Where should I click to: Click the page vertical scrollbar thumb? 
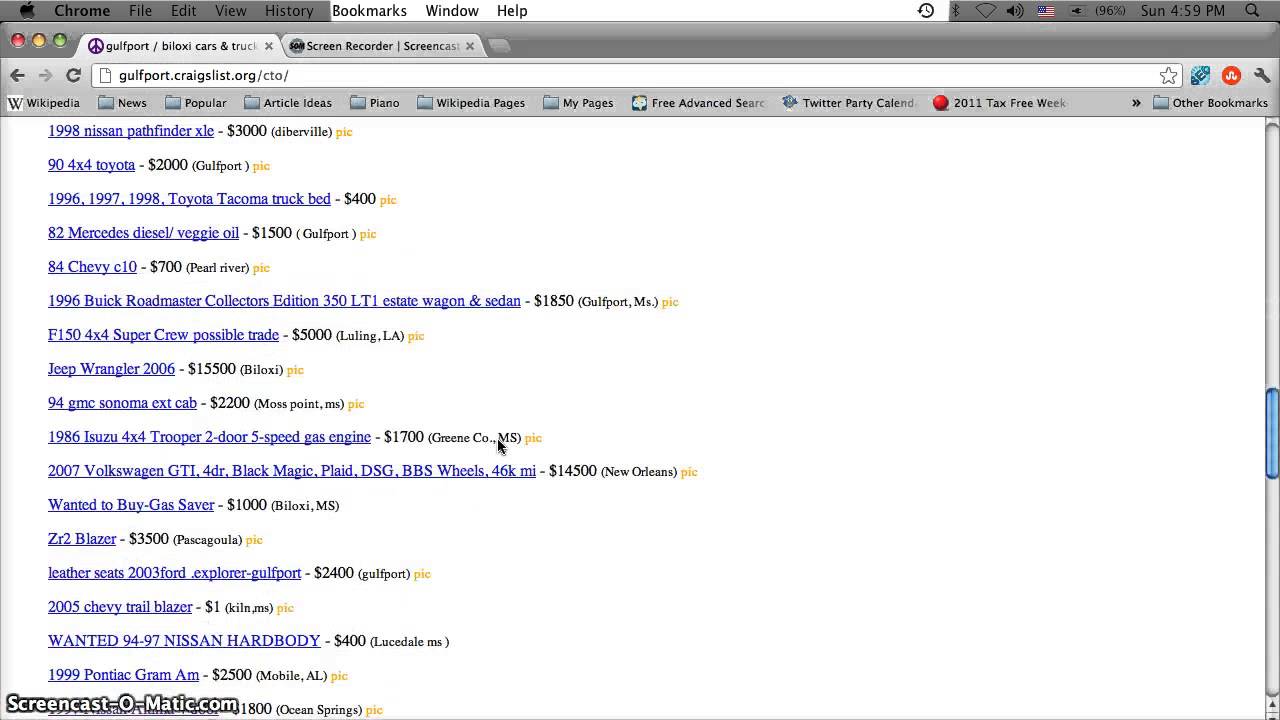pyautogui.click(x=1272, y=432)
